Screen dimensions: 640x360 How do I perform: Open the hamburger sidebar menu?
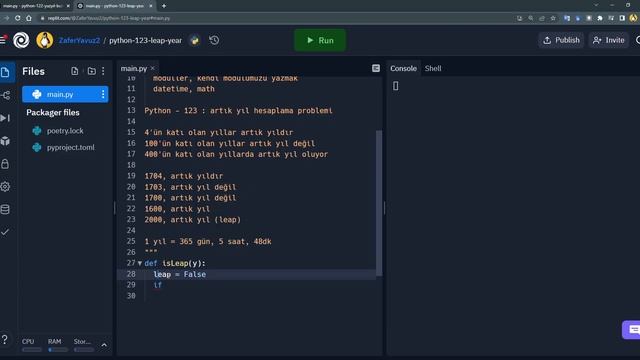click(x=3, y=40)
